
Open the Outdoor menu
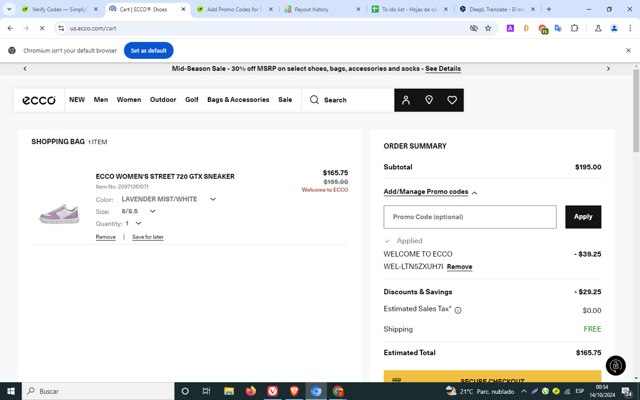(x=163, y=100)
